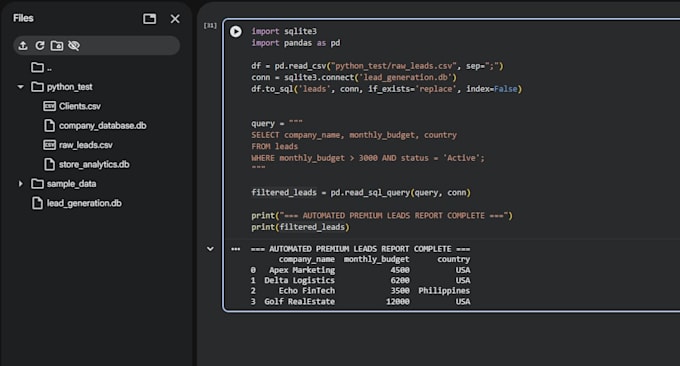Click 'Echo FinTech' output row
This screenshot has height=366, width=680.
click(360, 291)
